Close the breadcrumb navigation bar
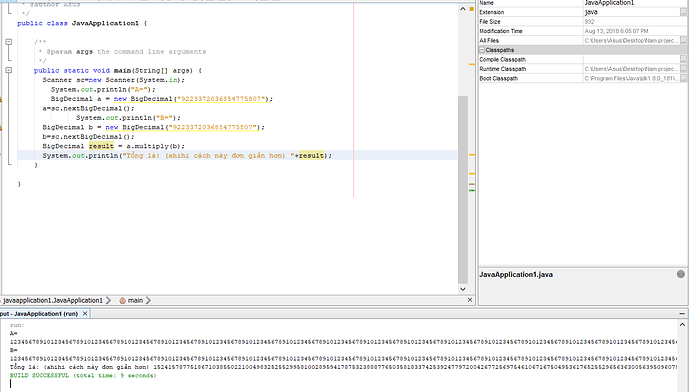Viewport: 690px width, 392px height. pos(470,300)
